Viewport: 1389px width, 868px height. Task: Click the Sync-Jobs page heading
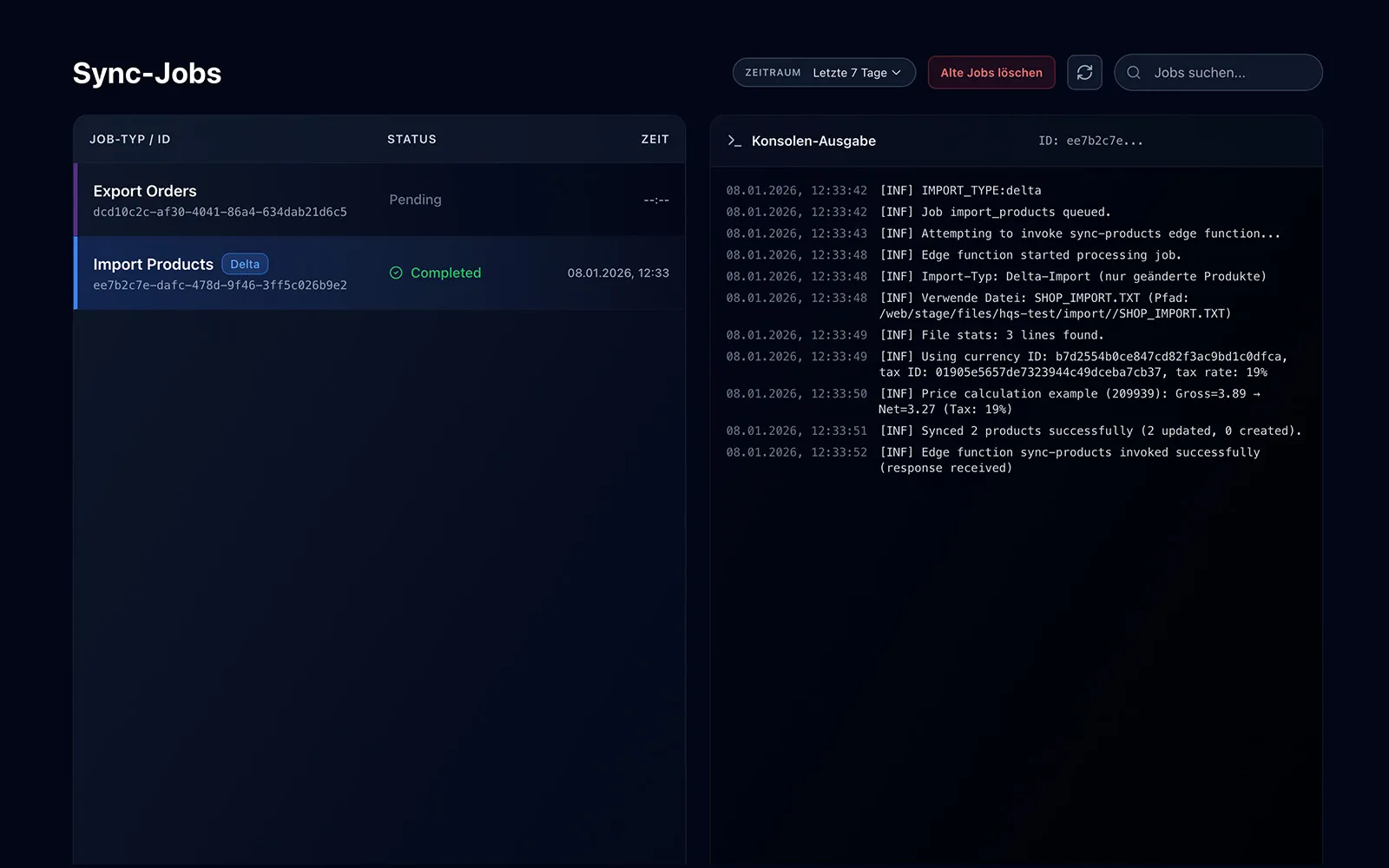[147, 73]
